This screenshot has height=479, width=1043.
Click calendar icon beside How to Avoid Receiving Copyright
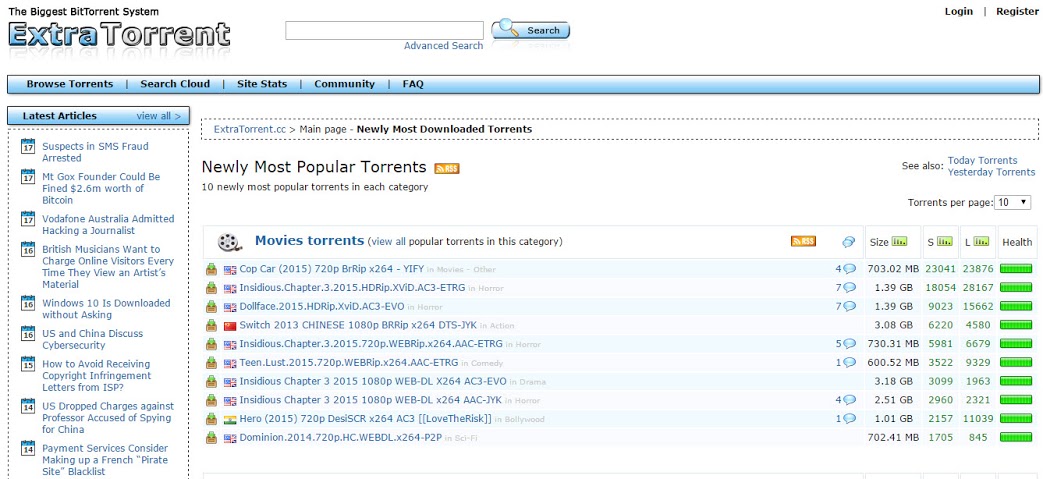click(x=28, y=364)
